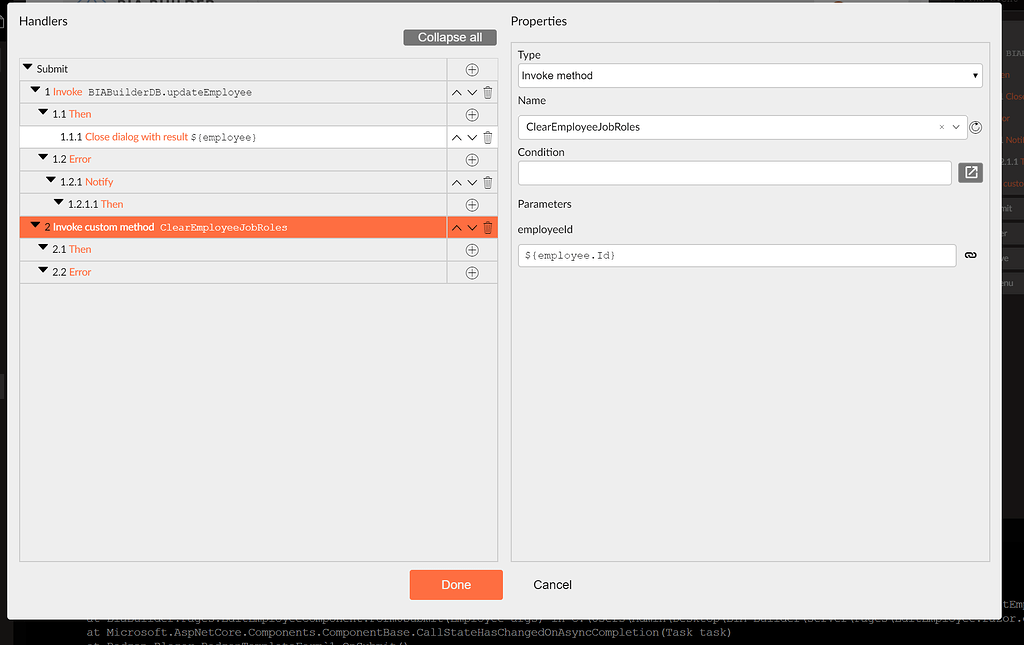Clear the Name field using the x icon
1024x645 pixels.
pos(941,127)
